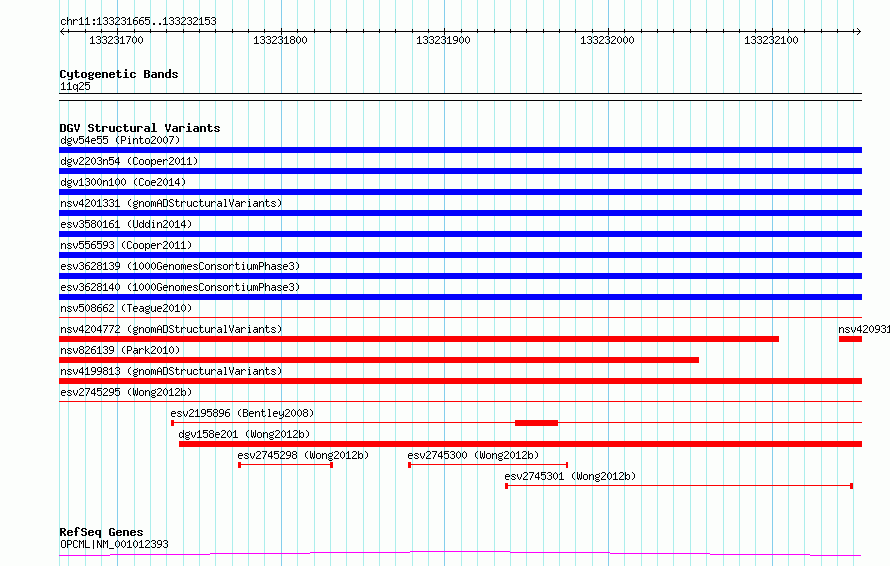This screenshot has height=566, width=890.
Task: Click the blue bar under esv3628140
Action: [x=460, y=297]
